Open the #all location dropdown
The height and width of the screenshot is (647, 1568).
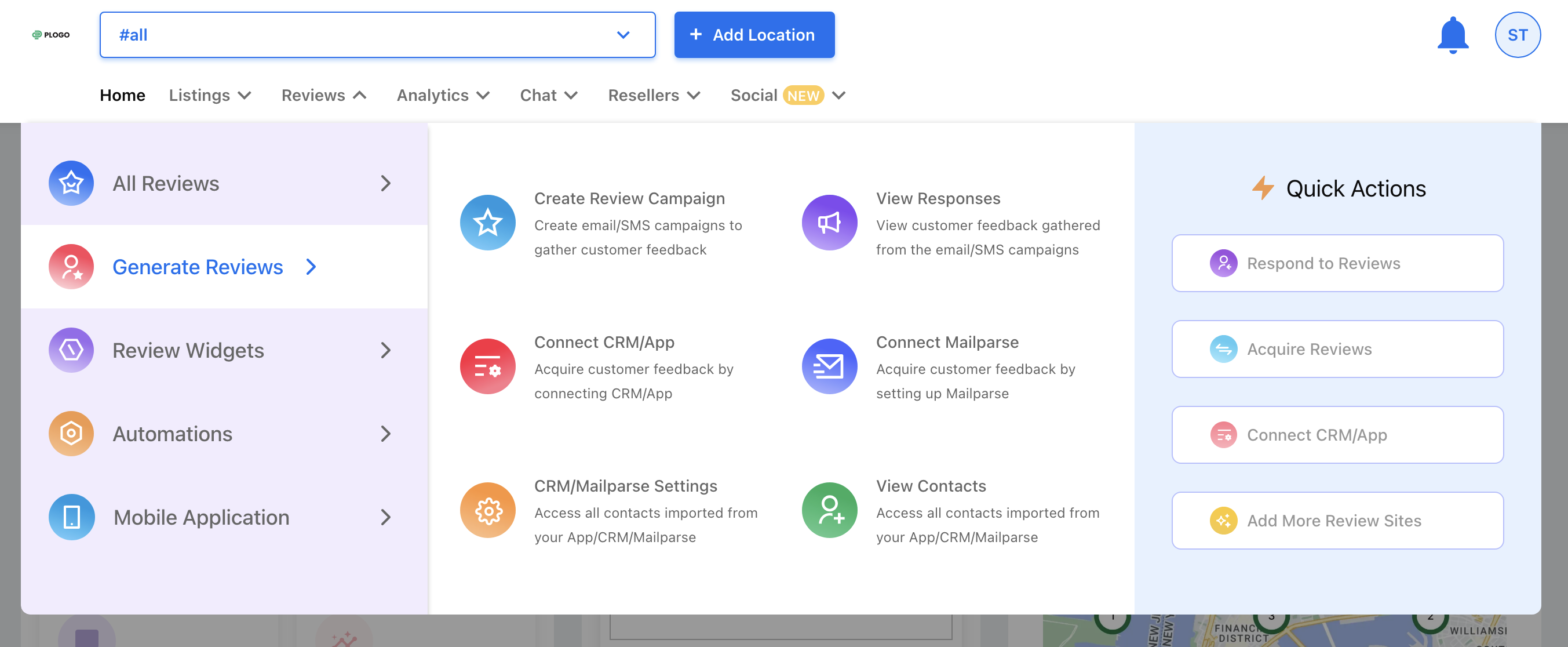click(x=377, y=35)
